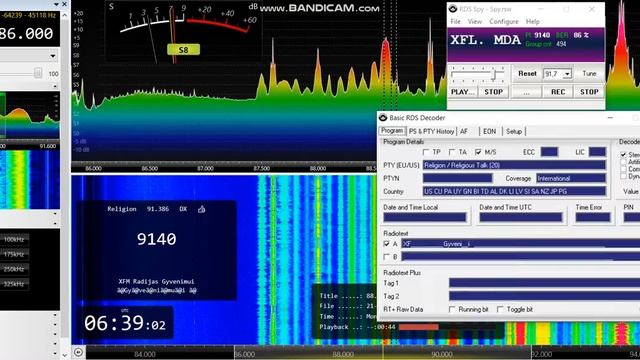The height and width of the screenshot is (360, 640).
Task: Click the PTYN field
Action: [458, 178]
